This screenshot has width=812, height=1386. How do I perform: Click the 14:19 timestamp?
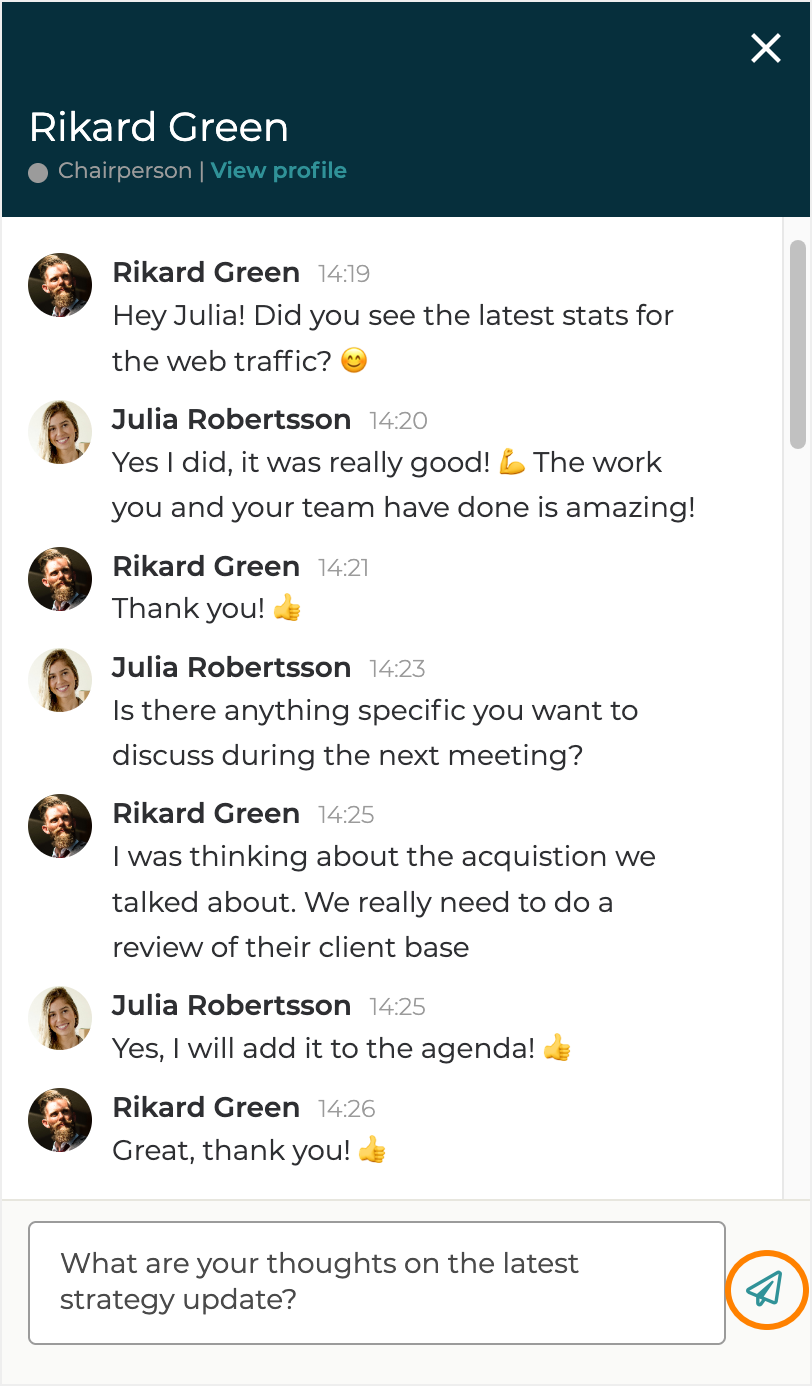344,273
